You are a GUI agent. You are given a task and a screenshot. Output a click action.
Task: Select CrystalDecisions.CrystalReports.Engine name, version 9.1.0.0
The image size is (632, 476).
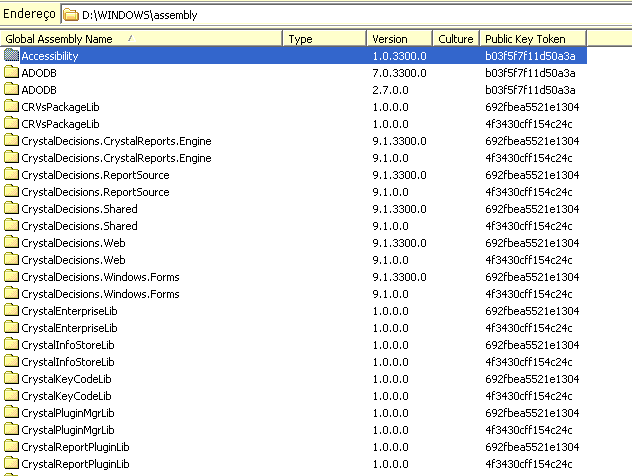pyautogui.click(x=116, y=158)
